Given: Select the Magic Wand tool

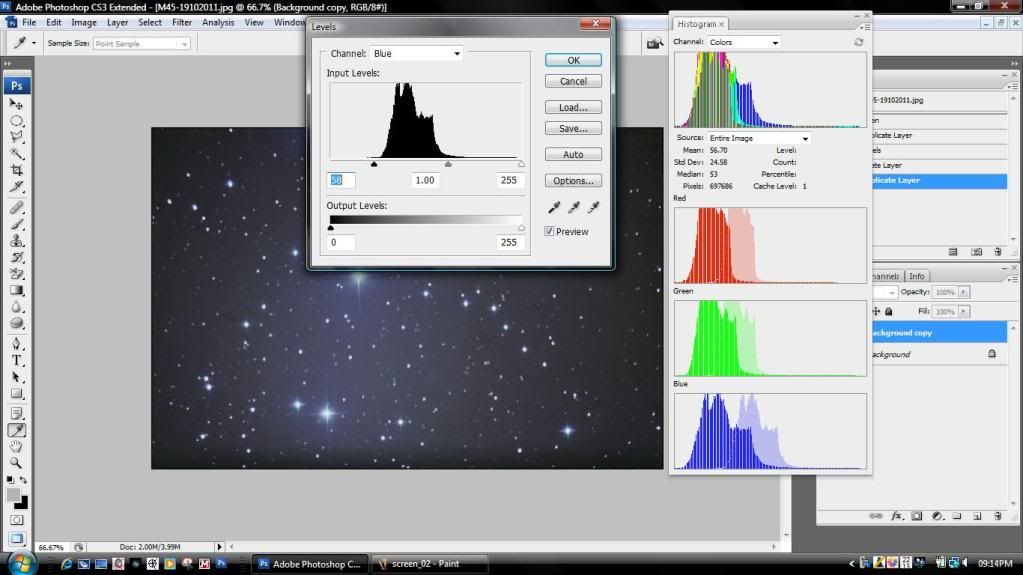Looking at the screenshot, I should pos(16,154).
